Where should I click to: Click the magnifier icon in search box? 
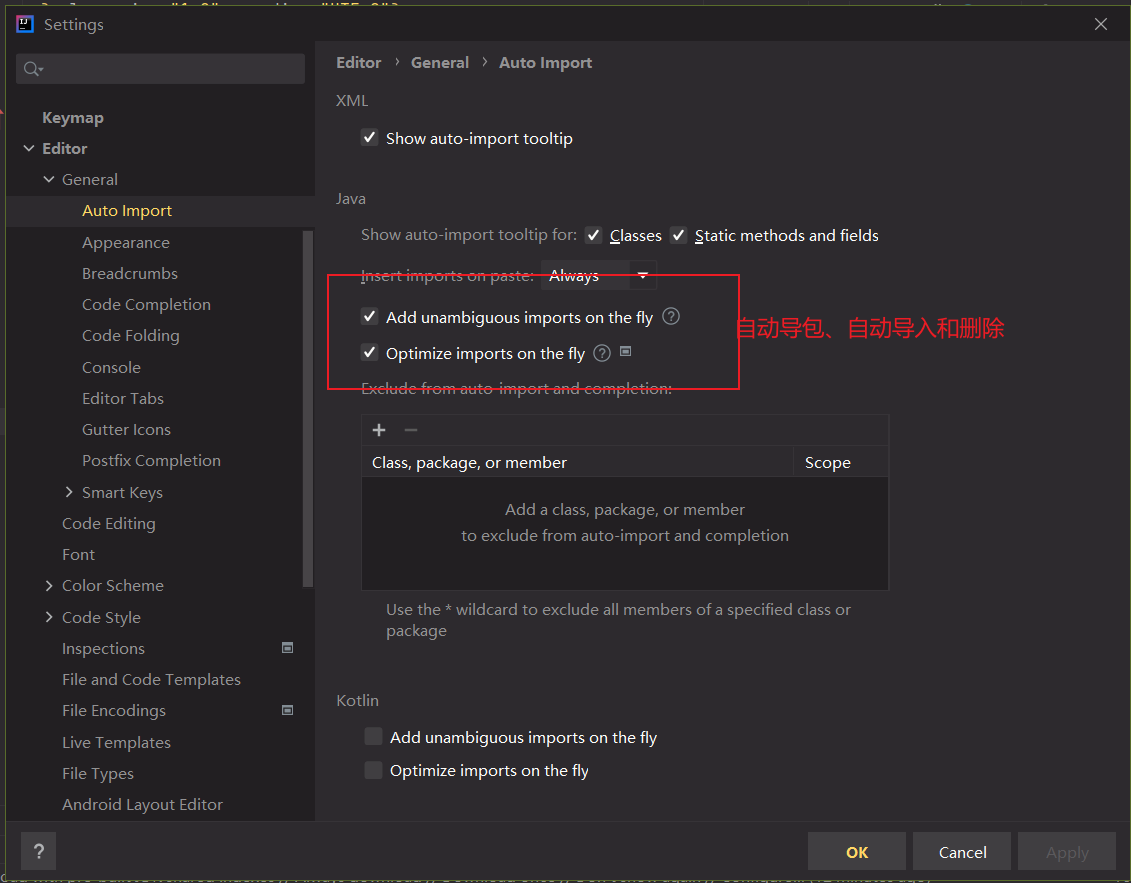[30, 68]
